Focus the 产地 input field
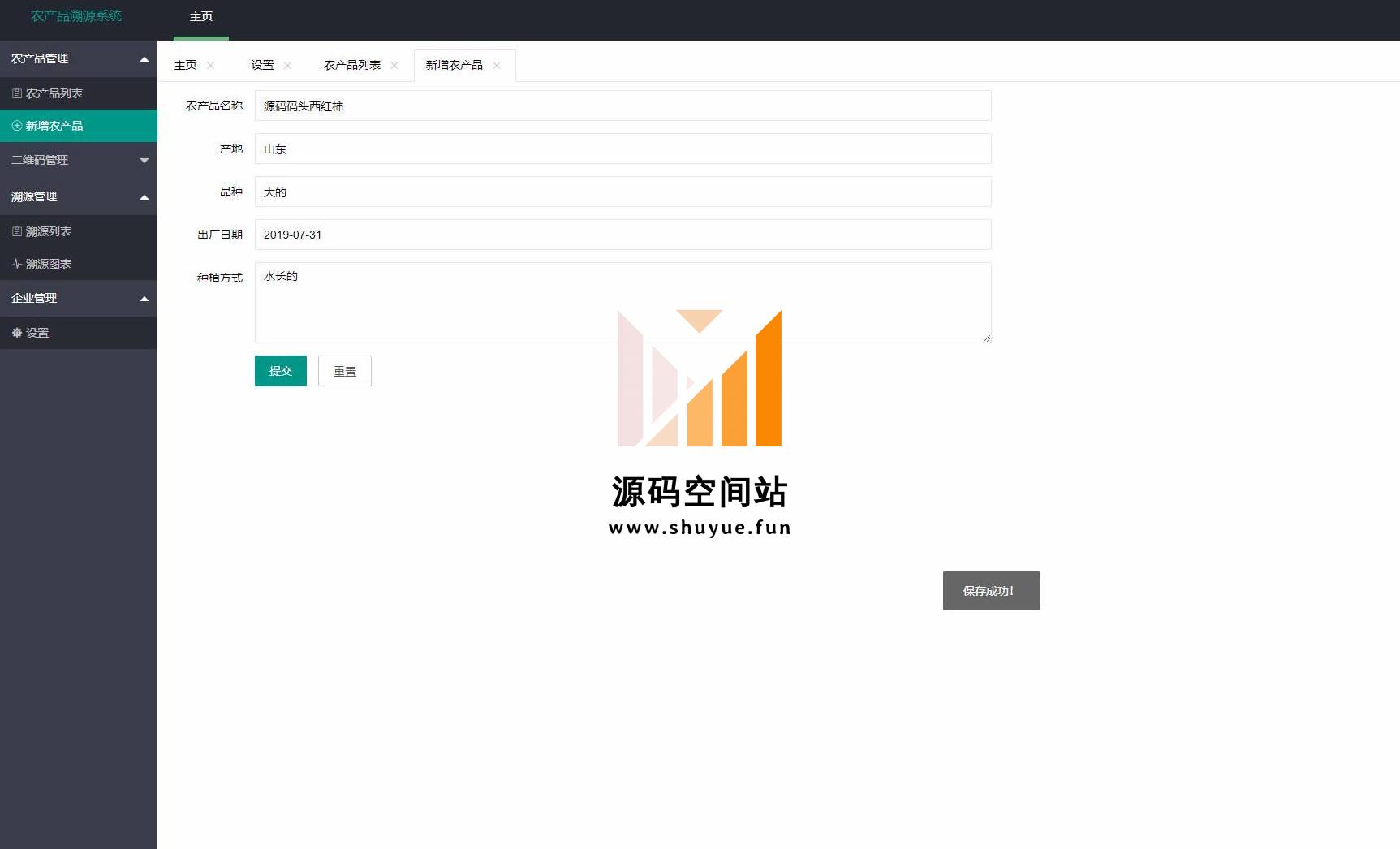The image size is (1400, 849). 623,149
